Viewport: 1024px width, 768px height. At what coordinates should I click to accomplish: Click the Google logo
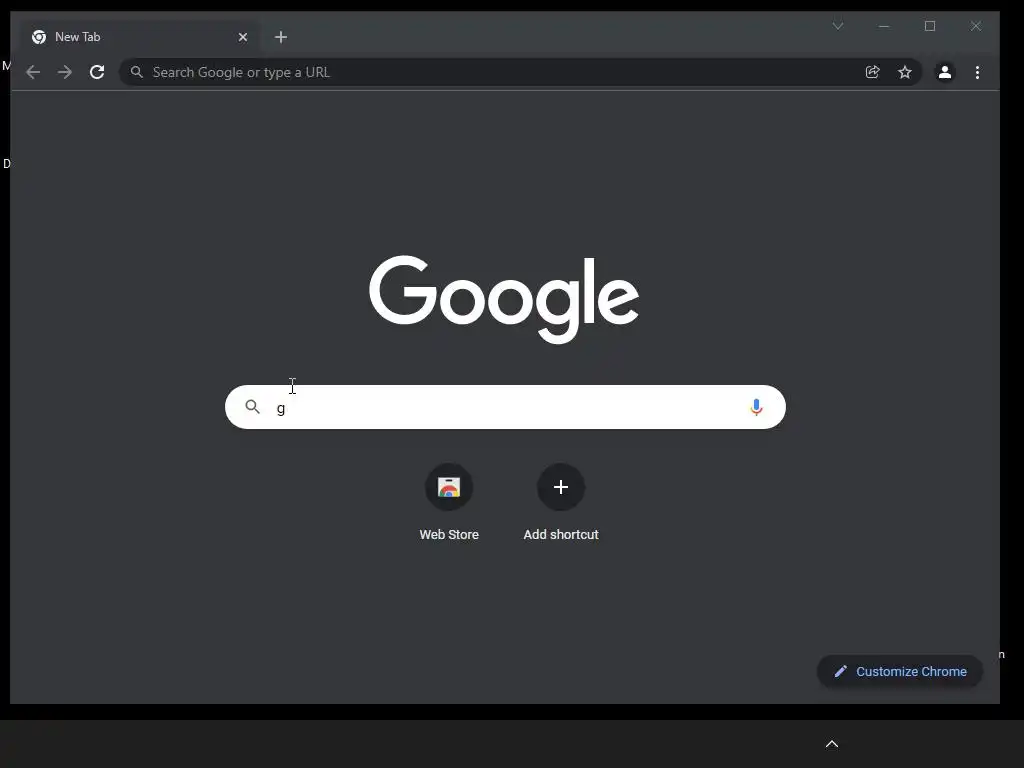[504, 299]
